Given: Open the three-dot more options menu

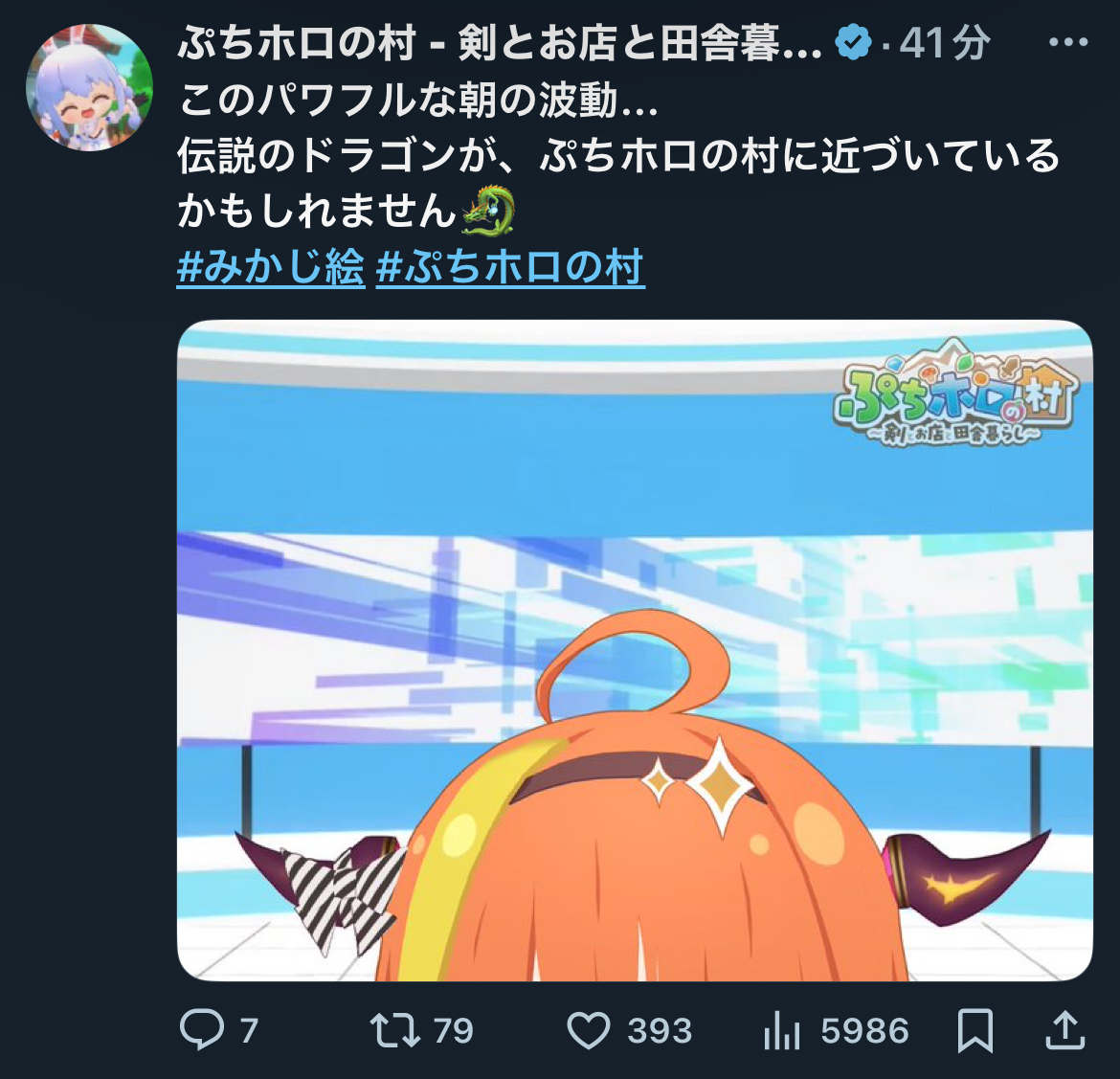Looking at the screenshot, I should [x=1068, y=43].
